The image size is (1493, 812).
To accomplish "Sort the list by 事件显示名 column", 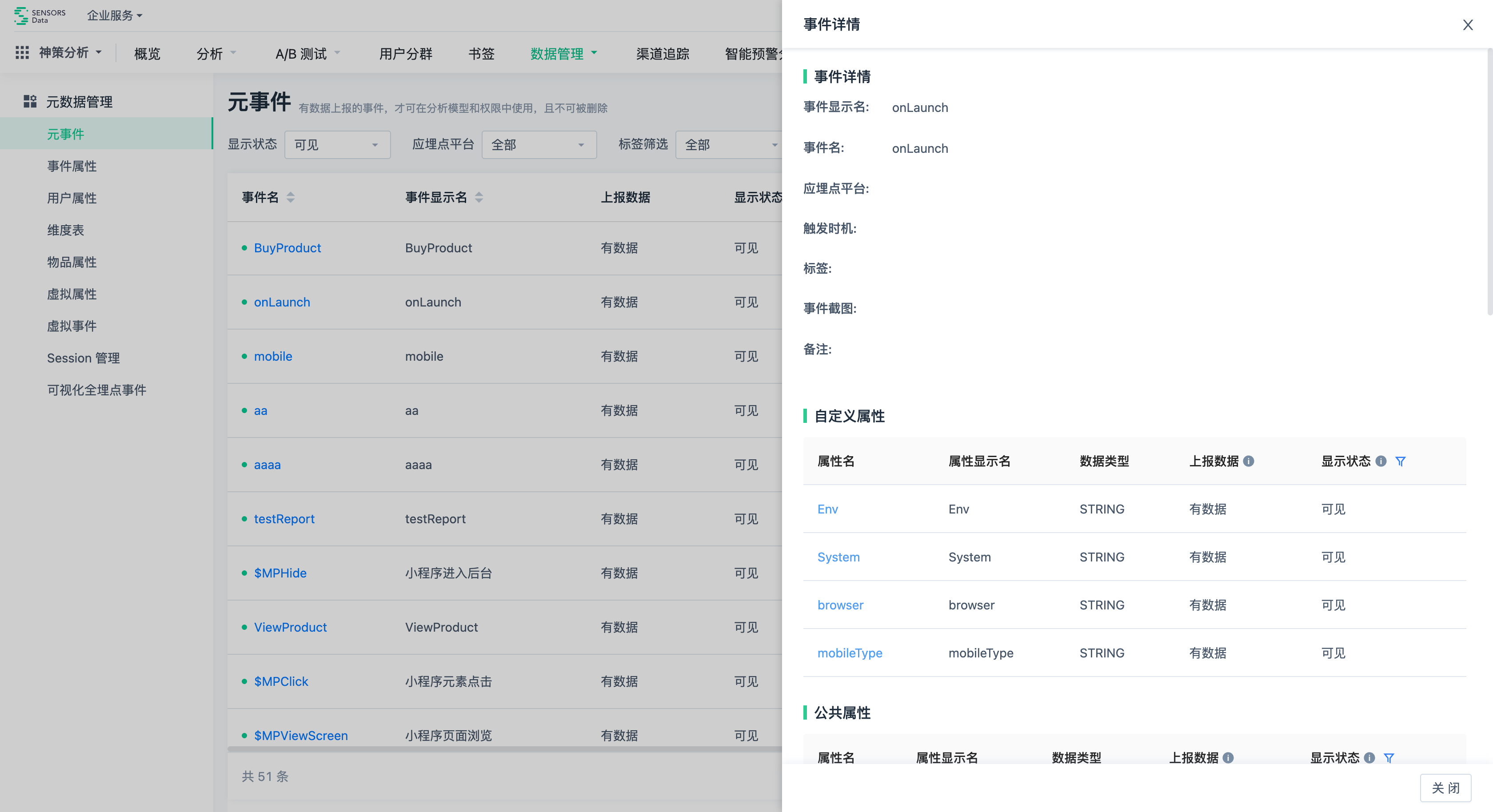I will tap(479, 198).
